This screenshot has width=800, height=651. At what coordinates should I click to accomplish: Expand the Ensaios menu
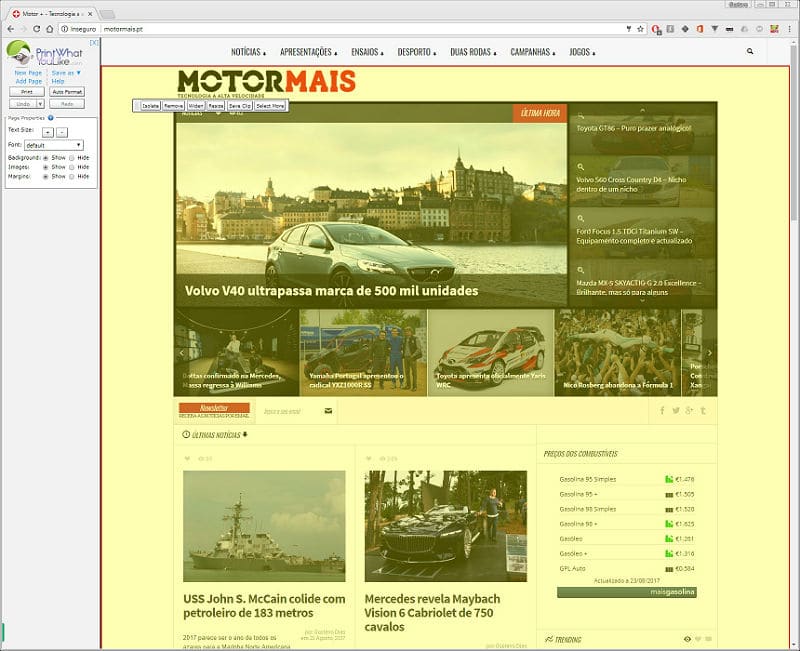[x=367, y=52]
